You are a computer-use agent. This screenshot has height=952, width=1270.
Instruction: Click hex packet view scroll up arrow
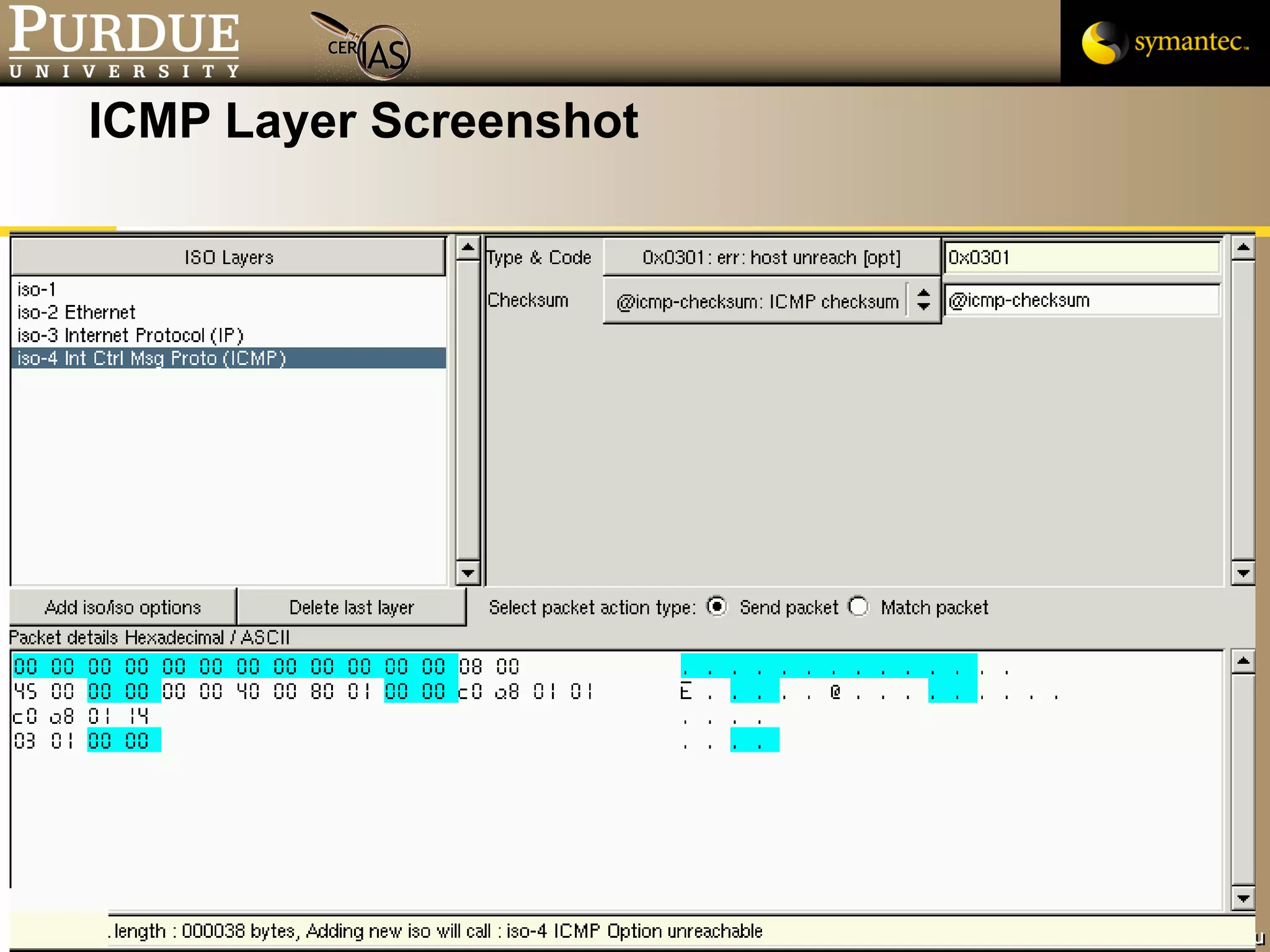pyautogui.click(x=1243, y=662)
